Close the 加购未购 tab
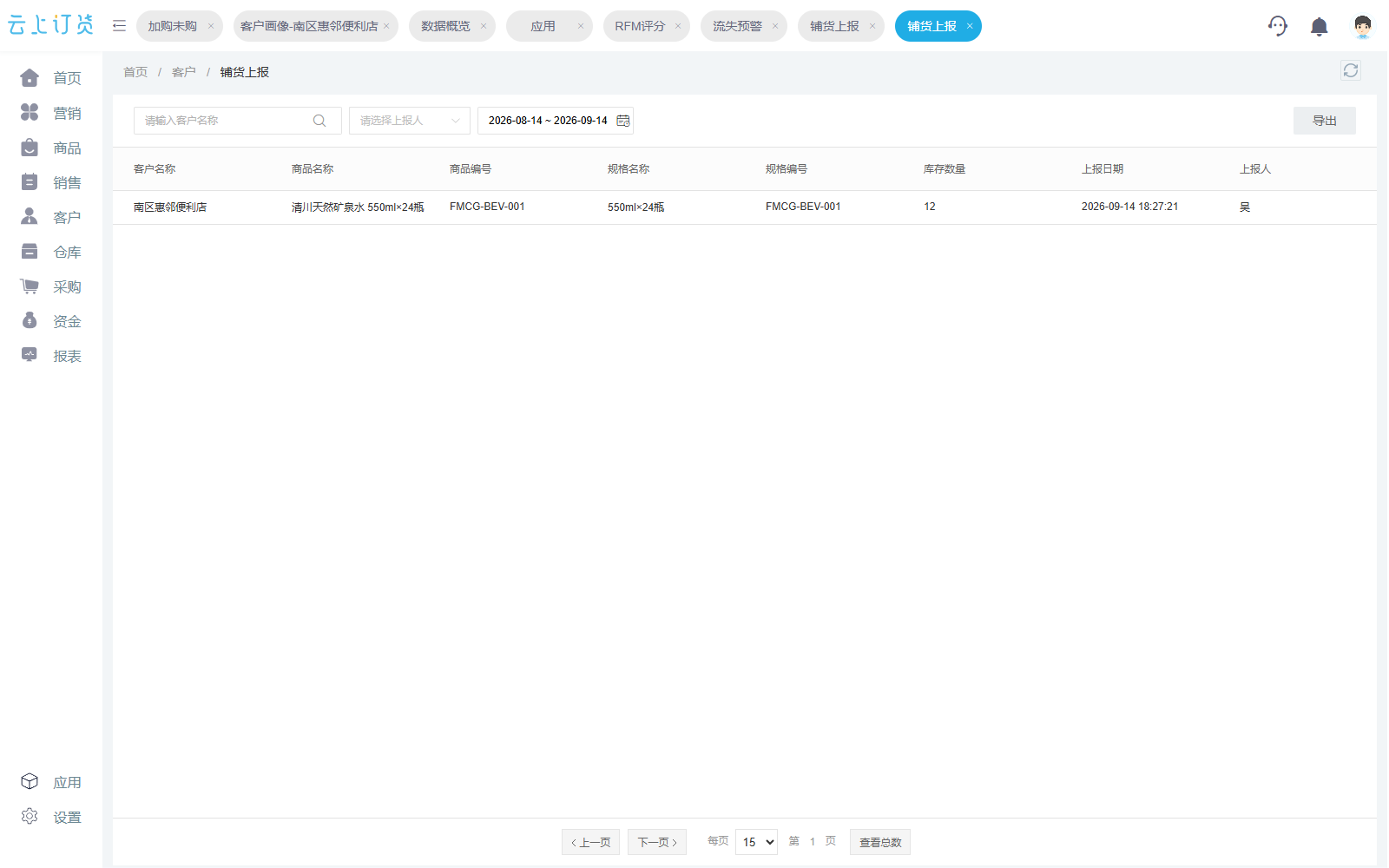This screenshot has width=1389, height=868. click(x=211, y=26)
